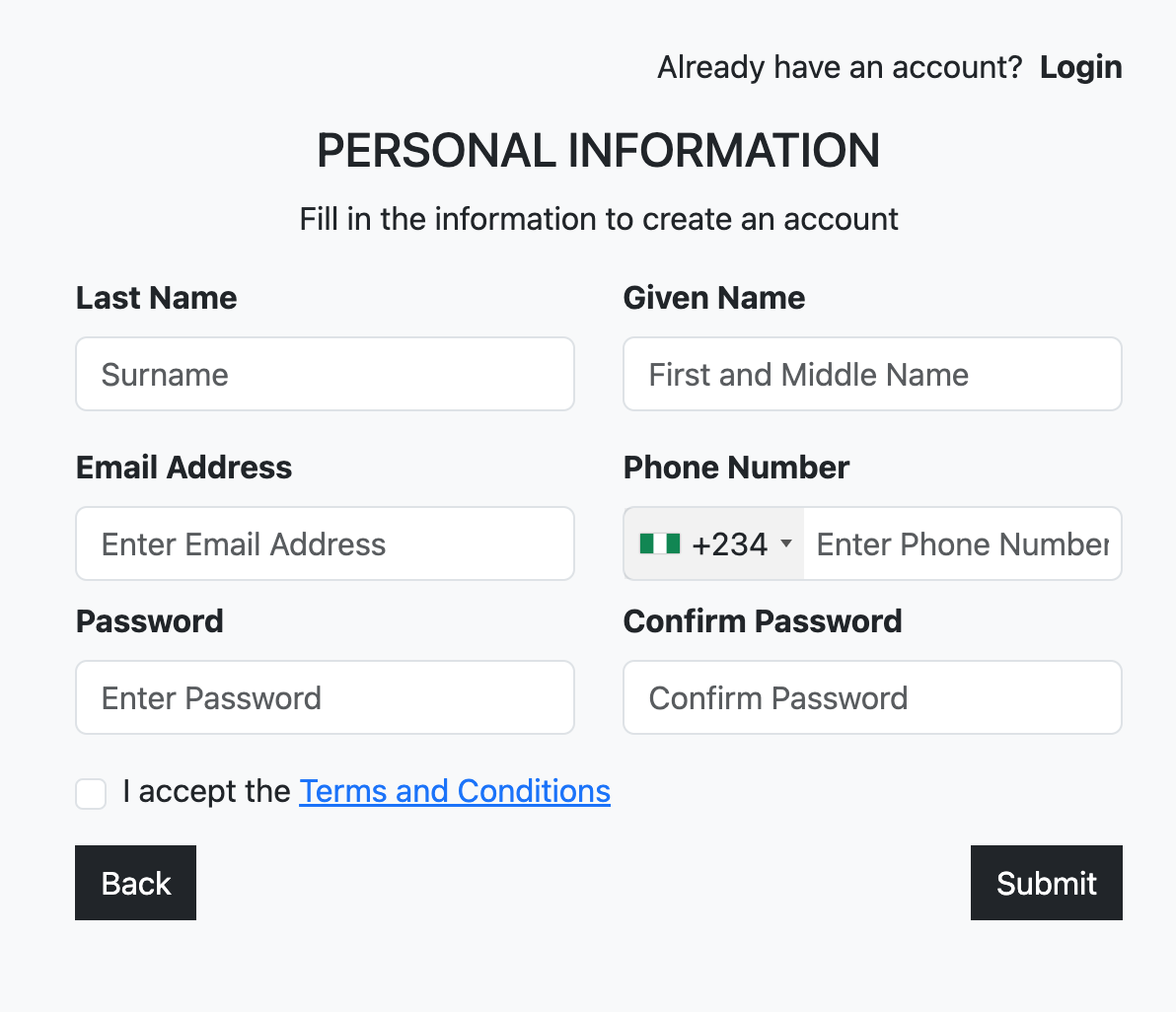The height and width of the screenshot is (1012, 1176).
Task: Focus the Surname input field
Action: pos(325,374)
